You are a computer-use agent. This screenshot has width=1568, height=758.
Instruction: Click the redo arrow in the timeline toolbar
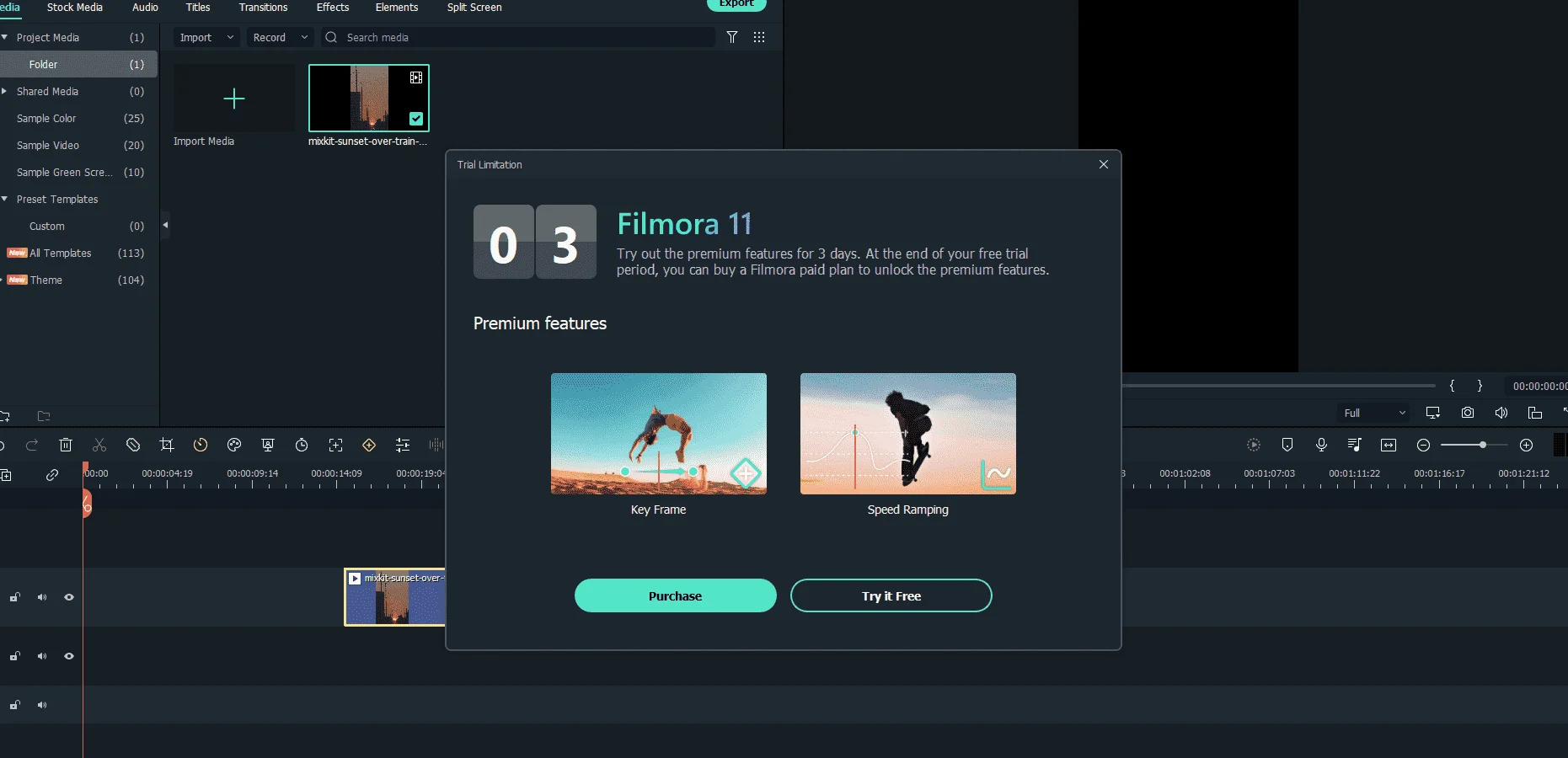[32, 445]
